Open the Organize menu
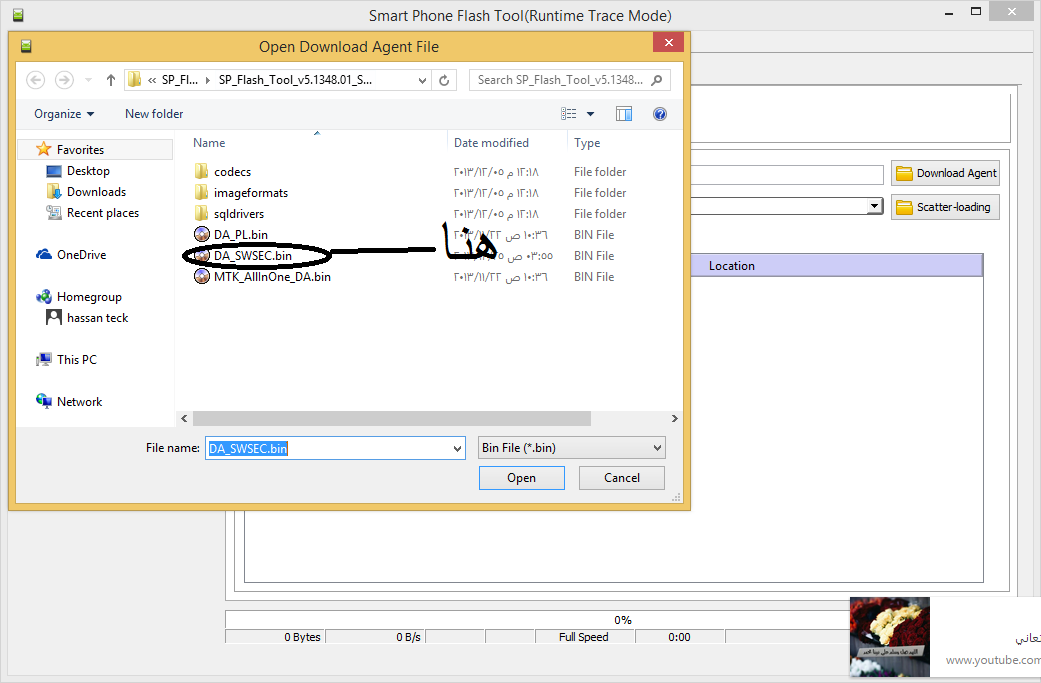Viewport: 1041px width, 683px height. click(x=64, y=114)
